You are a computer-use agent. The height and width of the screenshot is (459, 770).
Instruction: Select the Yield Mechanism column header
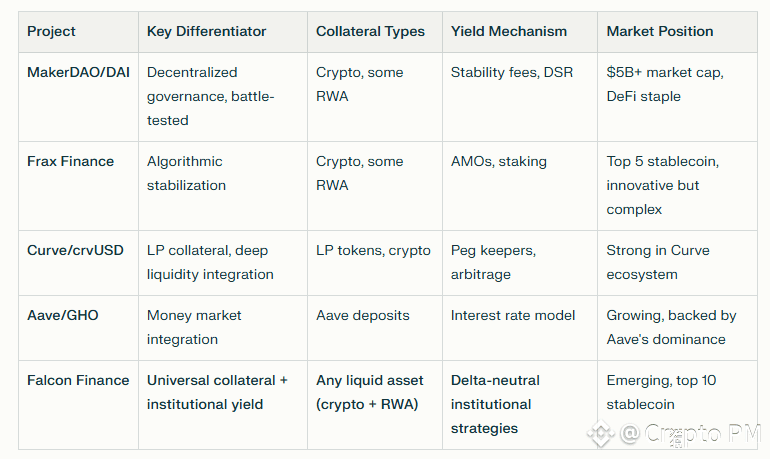(x=508, y=31)
